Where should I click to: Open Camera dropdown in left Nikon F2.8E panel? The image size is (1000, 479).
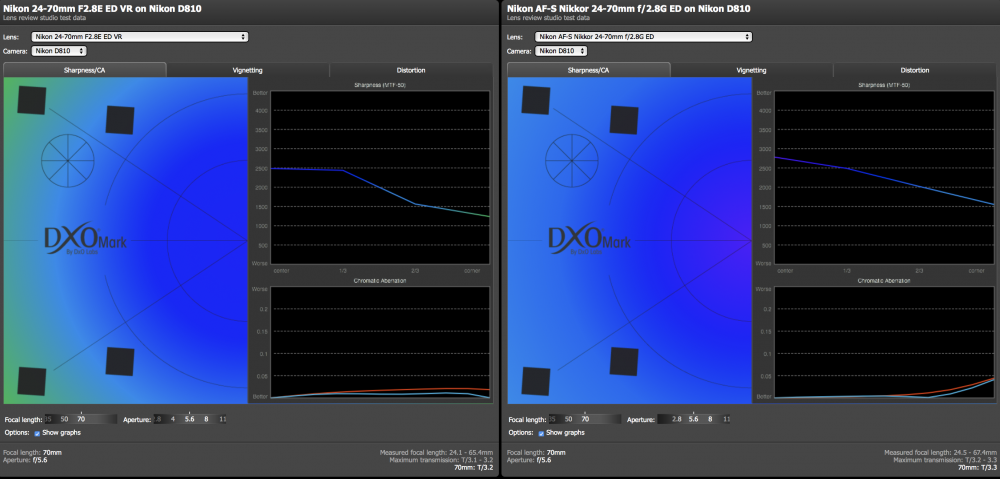tap(59, 50)
